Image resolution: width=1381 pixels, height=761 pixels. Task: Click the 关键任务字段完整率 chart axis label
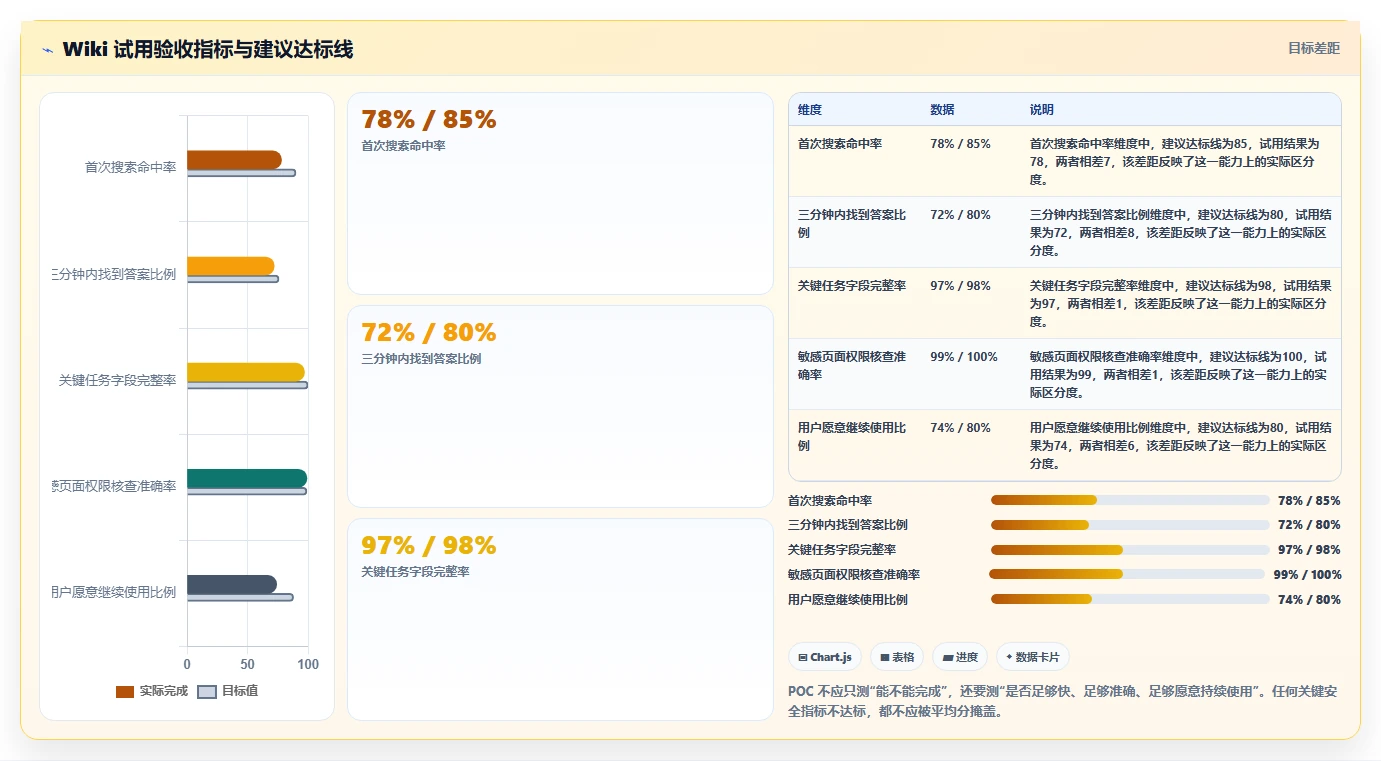coord(118,380)
